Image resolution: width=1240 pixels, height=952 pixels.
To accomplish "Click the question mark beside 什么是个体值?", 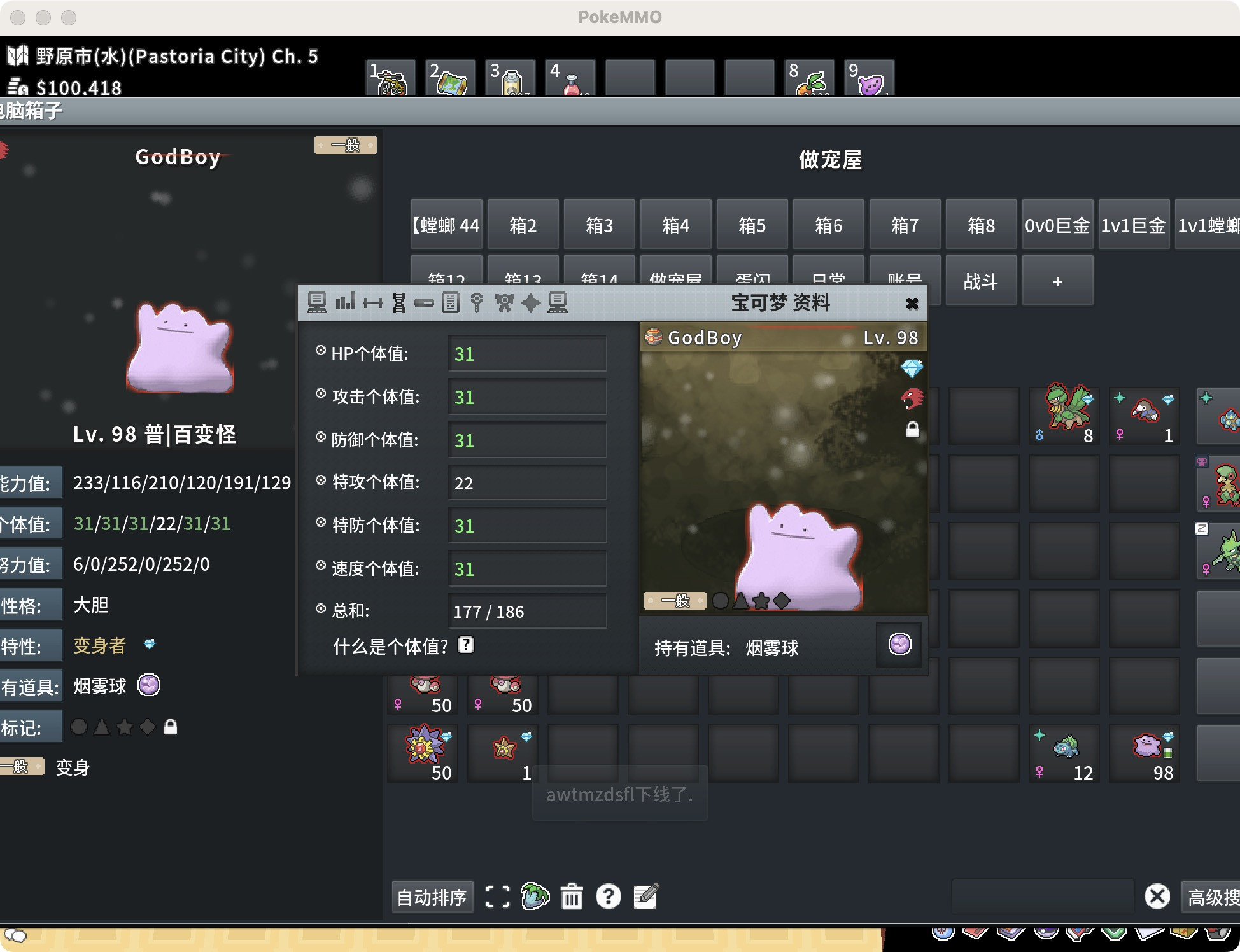I will point(466,645).
